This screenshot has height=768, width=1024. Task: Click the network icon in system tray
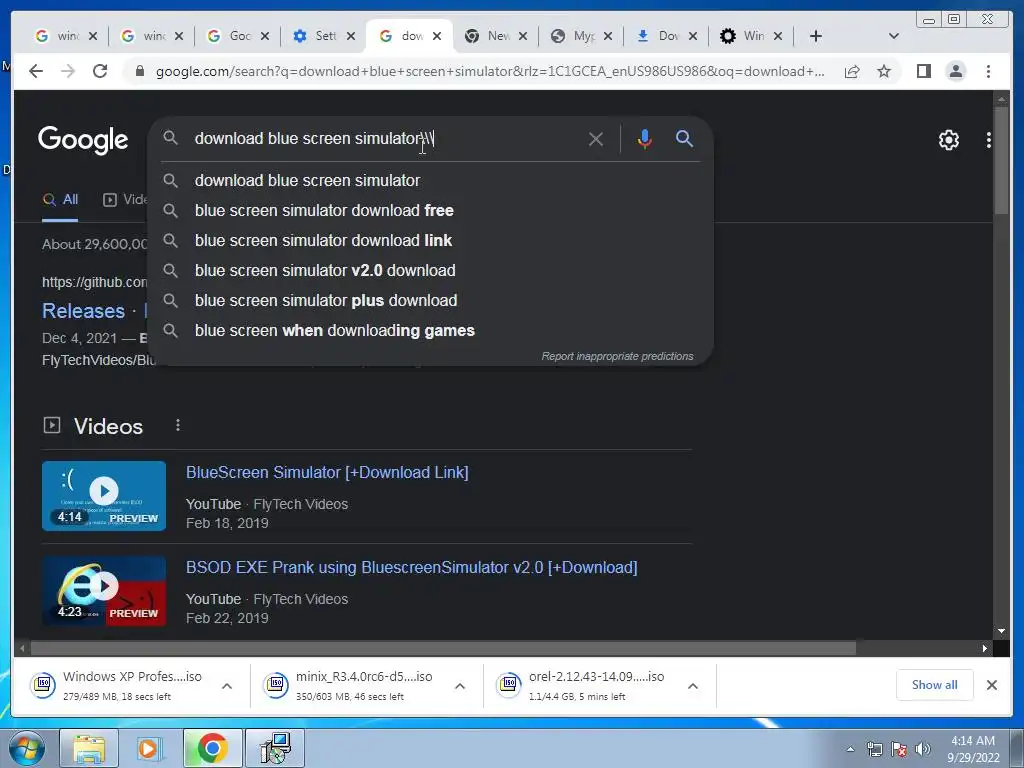pos(874,749)
